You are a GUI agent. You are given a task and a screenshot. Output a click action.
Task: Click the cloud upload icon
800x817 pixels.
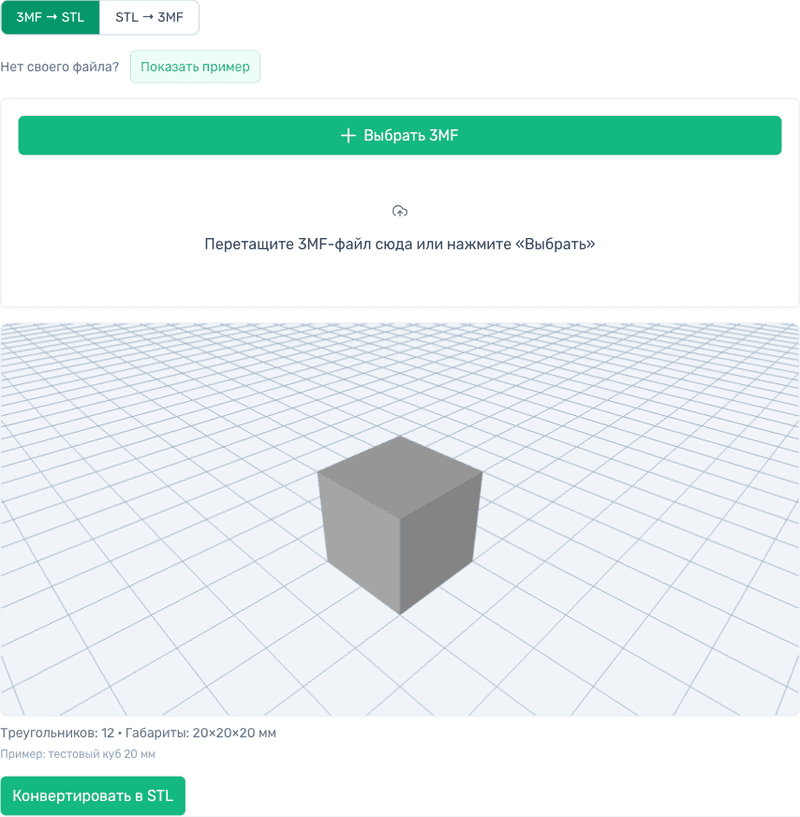(x=400, y=211)
